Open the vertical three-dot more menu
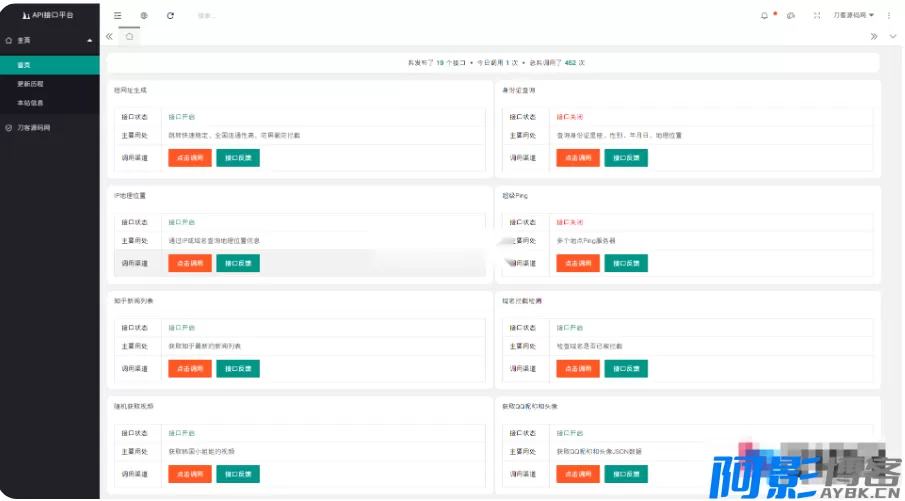This screenshot has width=905, height=501. 889,15
